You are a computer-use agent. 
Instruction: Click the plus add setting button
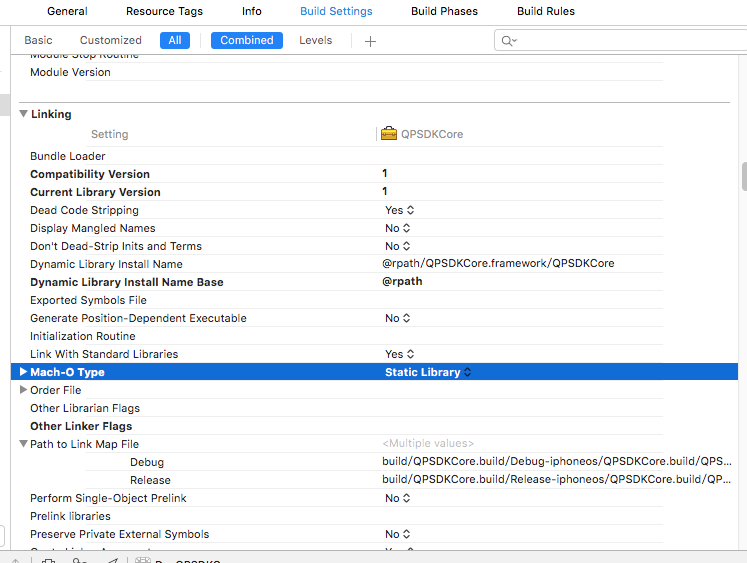tap(370, 41)
